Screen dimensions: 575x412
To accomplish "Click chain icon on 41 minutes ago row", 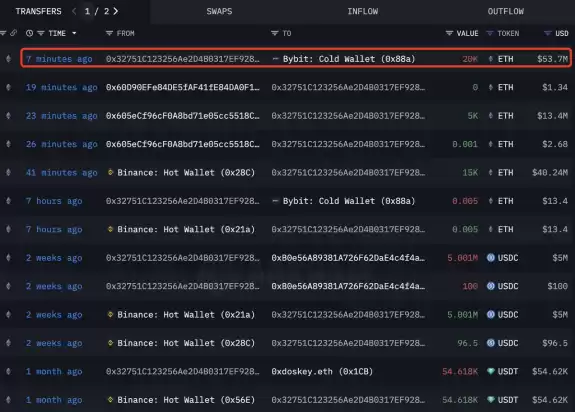I will pyautogui.click(x=8, y=173).
